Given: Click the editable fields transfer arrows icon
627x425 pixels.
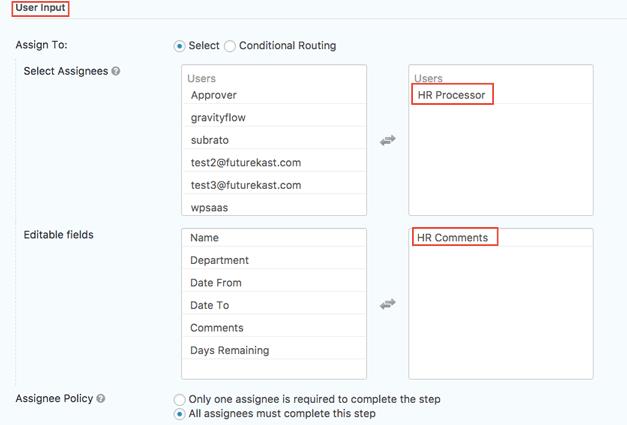Looking at the screenshot, I should tap(388, 304).
